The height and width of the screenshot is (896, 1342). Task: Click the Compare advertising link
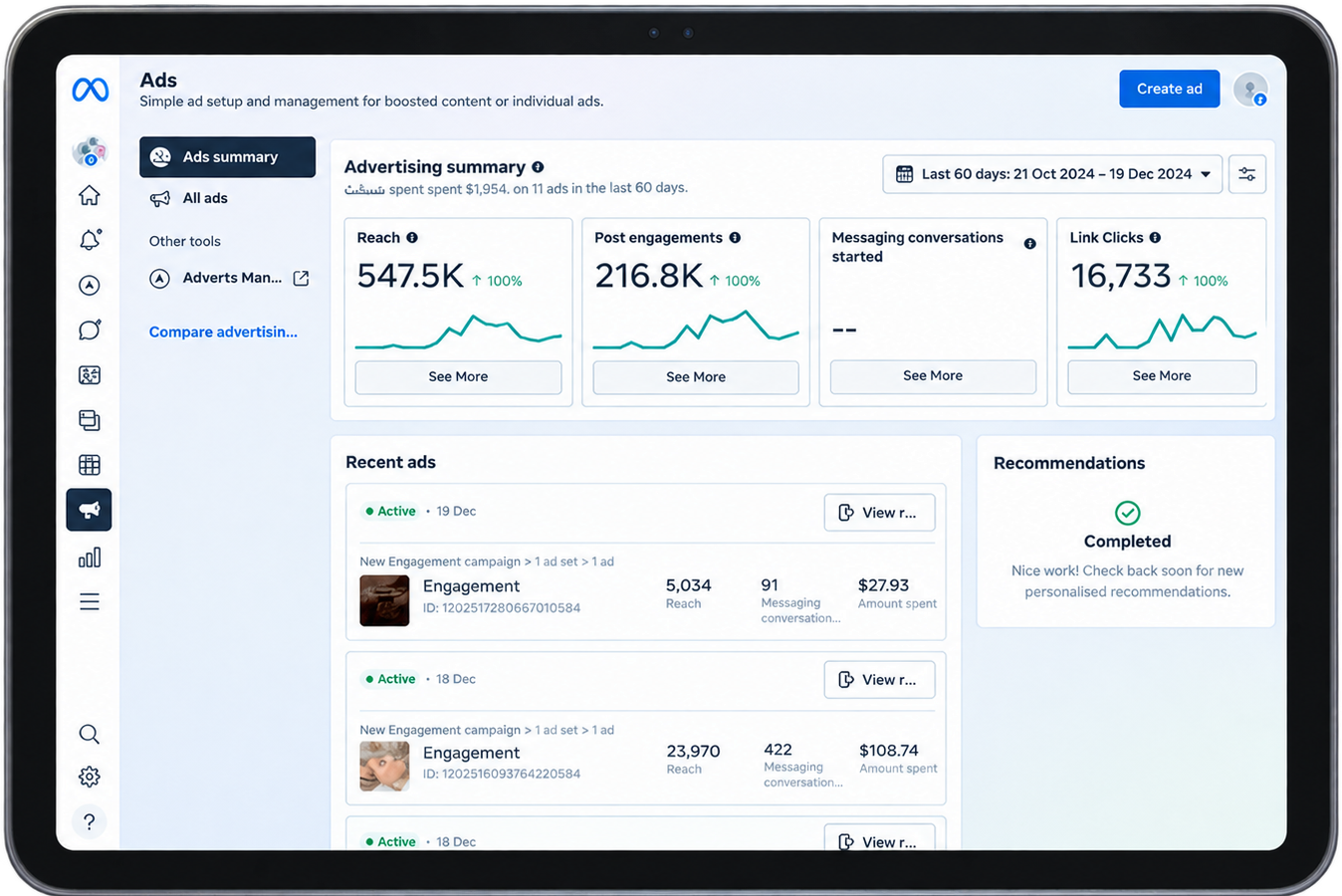coord(223,333)
